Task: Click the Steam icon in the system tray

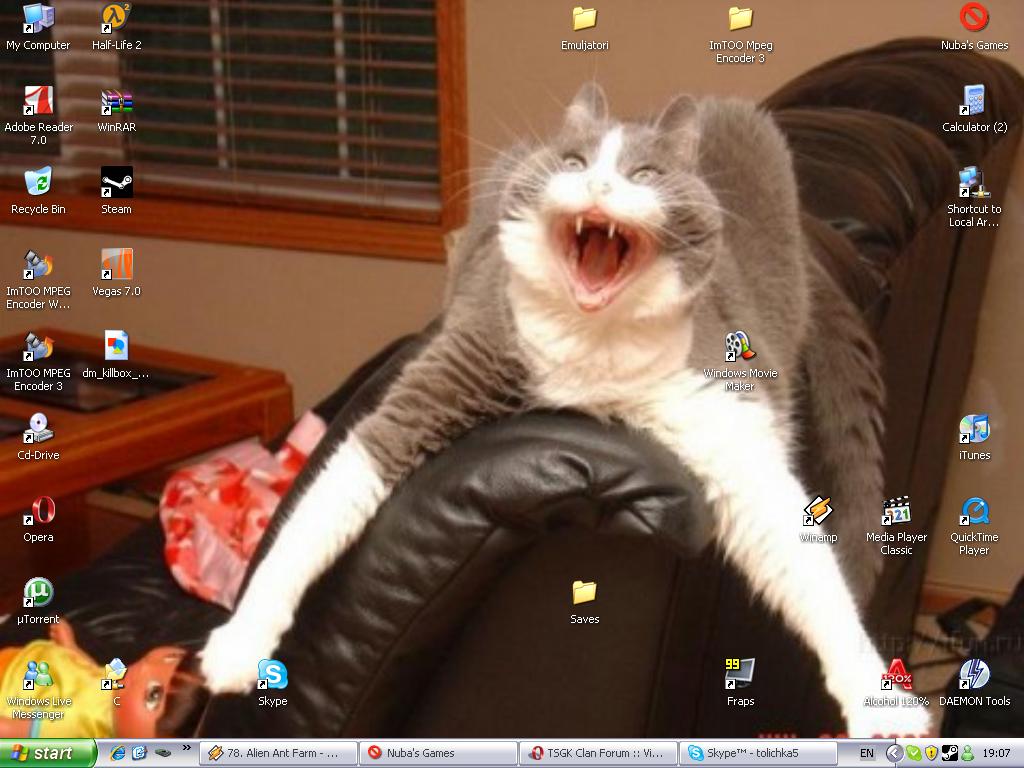Action: click(947, 753)
